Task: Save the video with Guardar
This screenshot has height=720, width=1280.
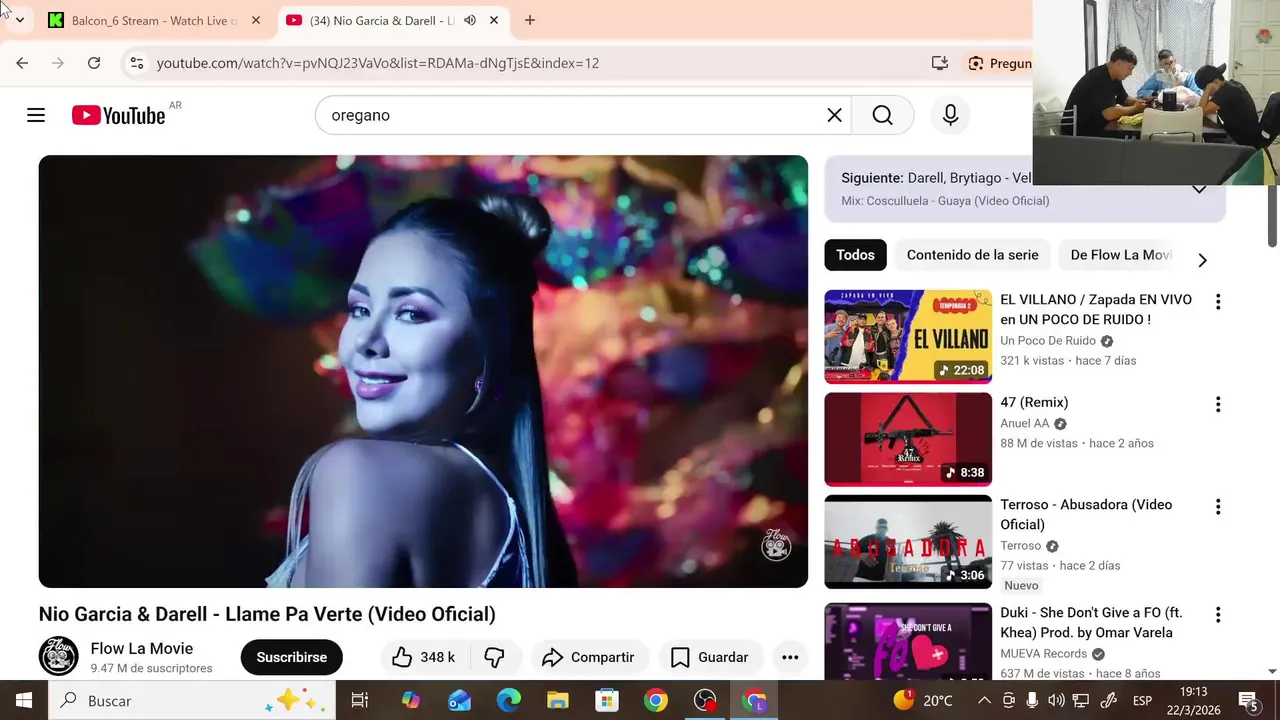Action: coord(709,657)
